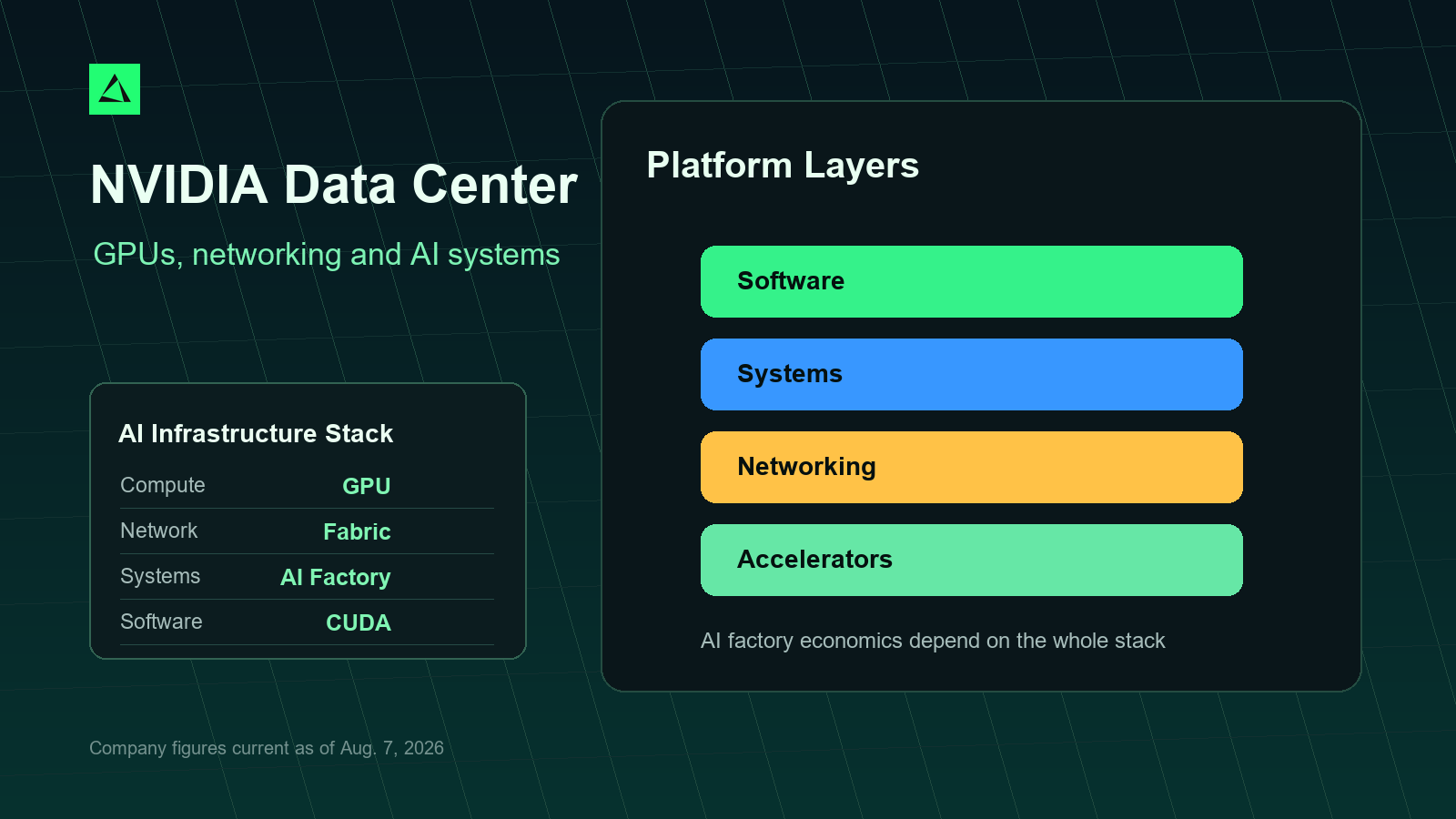Image resolution: width=1456 pixels, height=819 pixels.
Task: Select the 'AI Infrastructure Stack' heading
Action: click(x=256, y=433)
